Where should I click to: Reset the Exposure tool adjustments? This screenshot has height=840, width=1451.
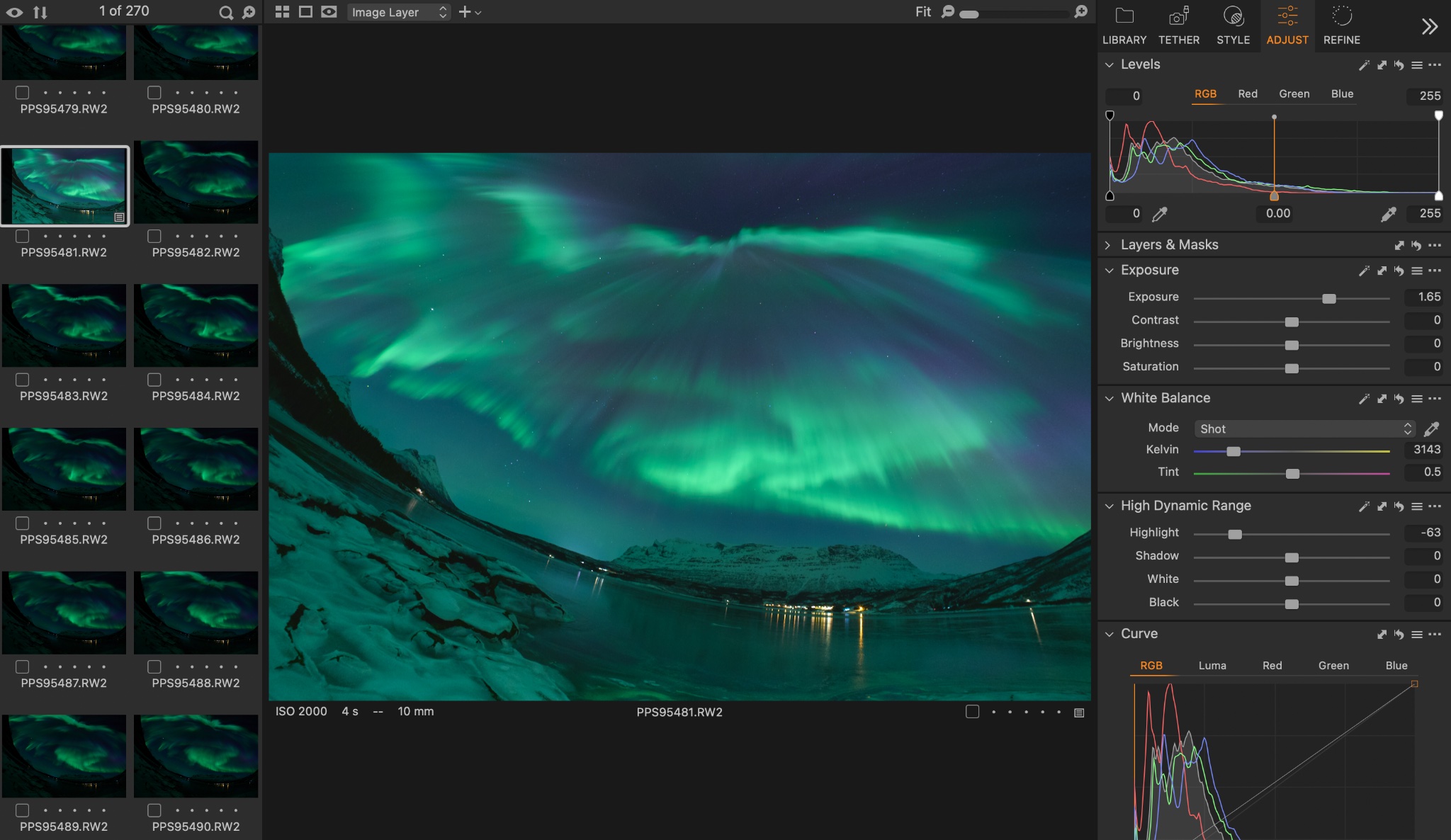tap(1399, 271)
